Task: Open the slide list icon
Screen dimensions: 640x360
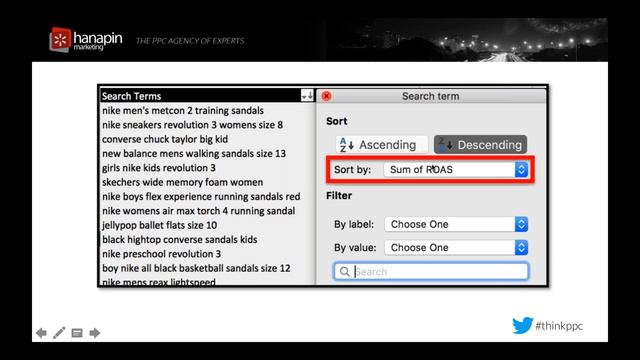Action: click(77, 333)
